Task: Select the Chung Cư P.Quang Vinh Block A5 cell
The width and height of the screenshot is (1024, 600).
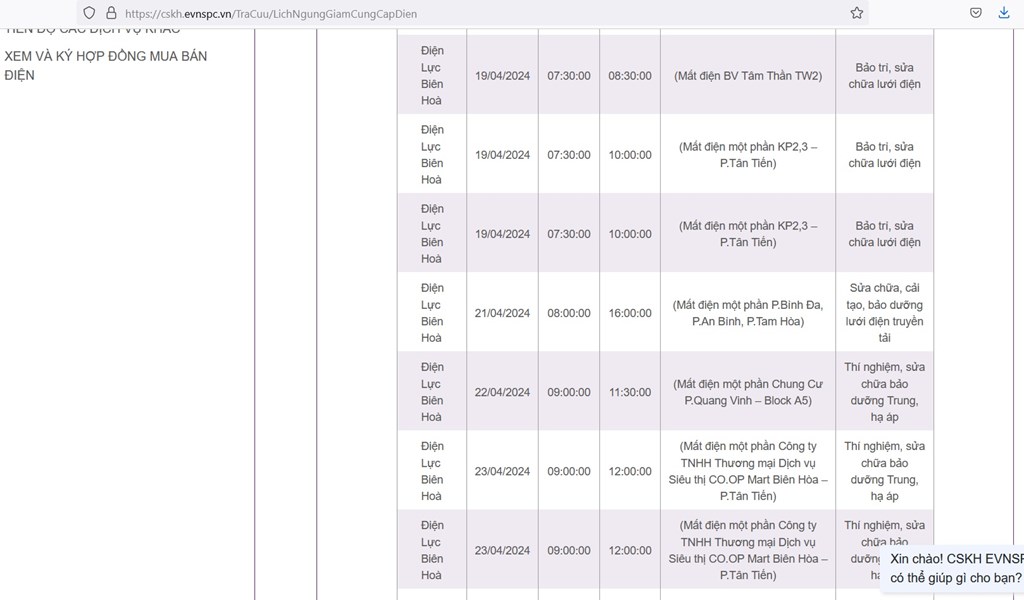Action: 748,392
